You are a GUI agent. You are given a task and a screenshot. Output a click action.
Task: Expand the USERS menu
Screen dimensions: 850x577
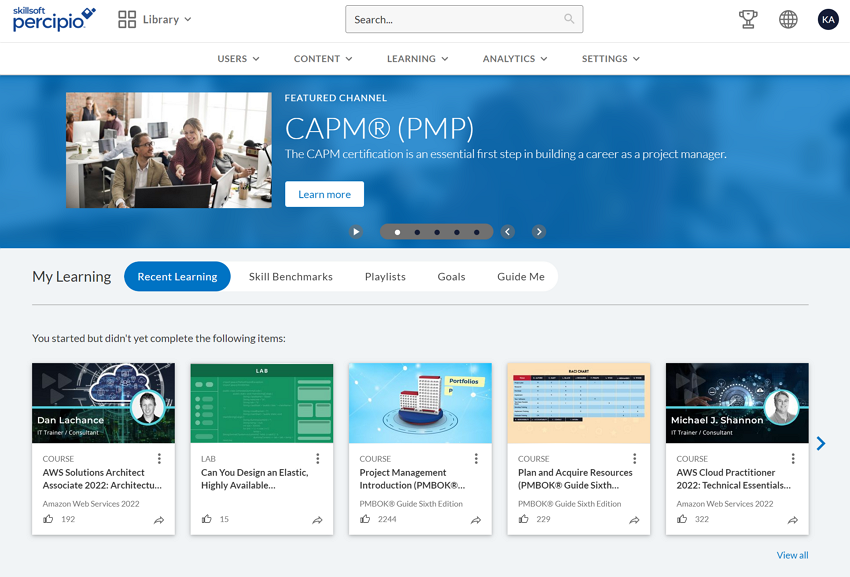(239, 59)
